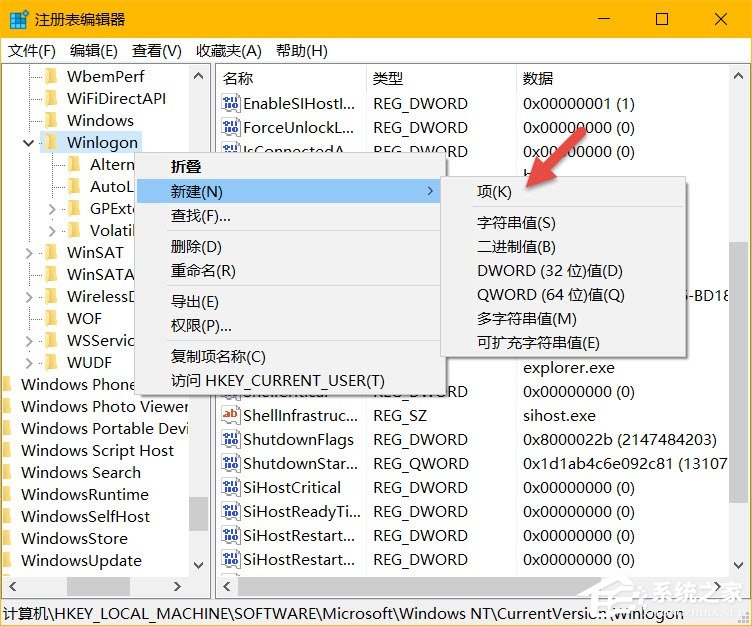Expand the GPExtensions subkey arrow
Image resolution: width=752 pixels, height=626 pixels.
(x=52, y=209)
